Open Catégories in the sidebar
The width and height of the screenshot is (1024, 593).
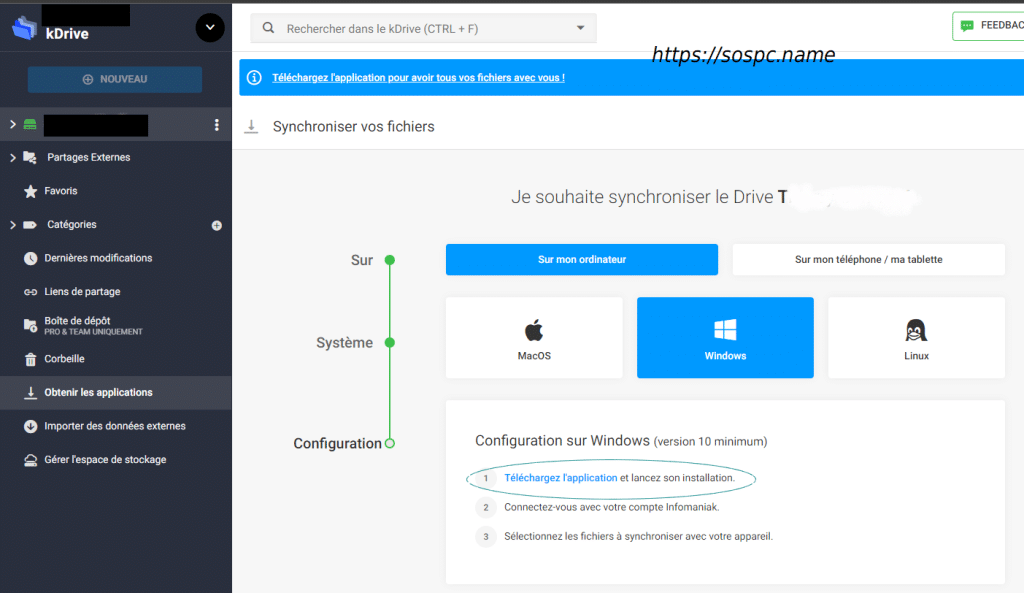click(x=72, y=225)
